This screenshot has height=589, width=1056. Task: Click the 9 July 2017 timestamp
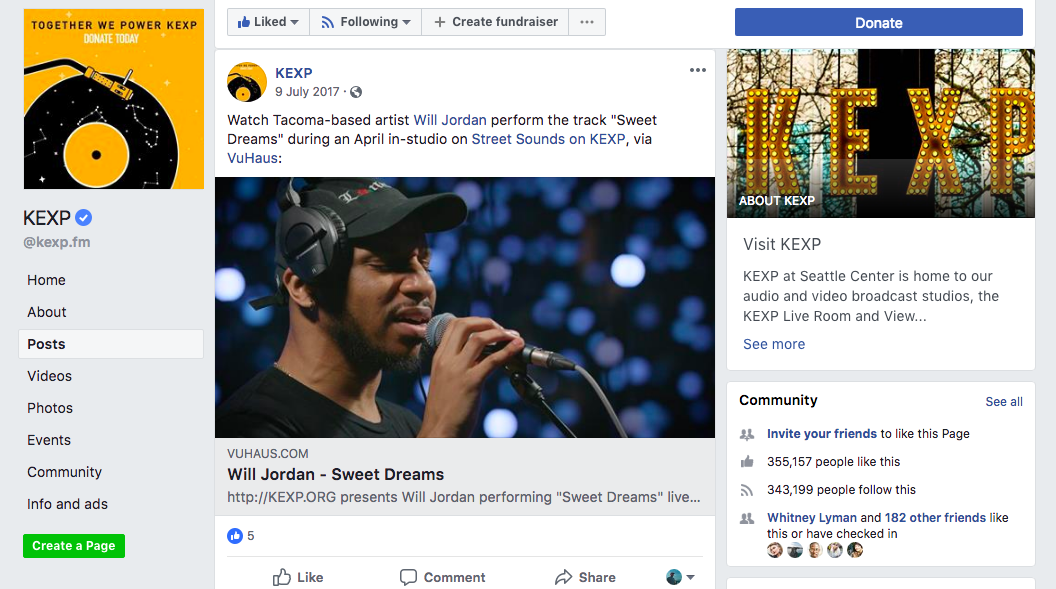point(307,92)
